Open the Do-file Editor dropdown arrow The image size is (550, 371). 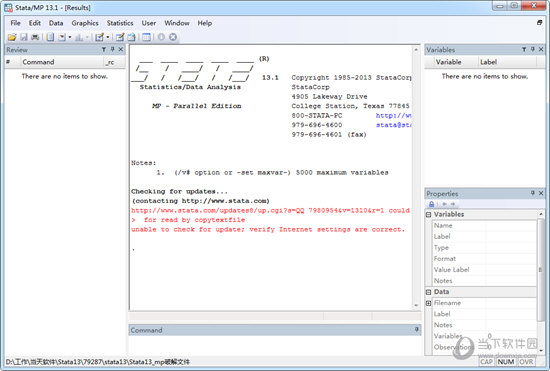tap(108, 37)
